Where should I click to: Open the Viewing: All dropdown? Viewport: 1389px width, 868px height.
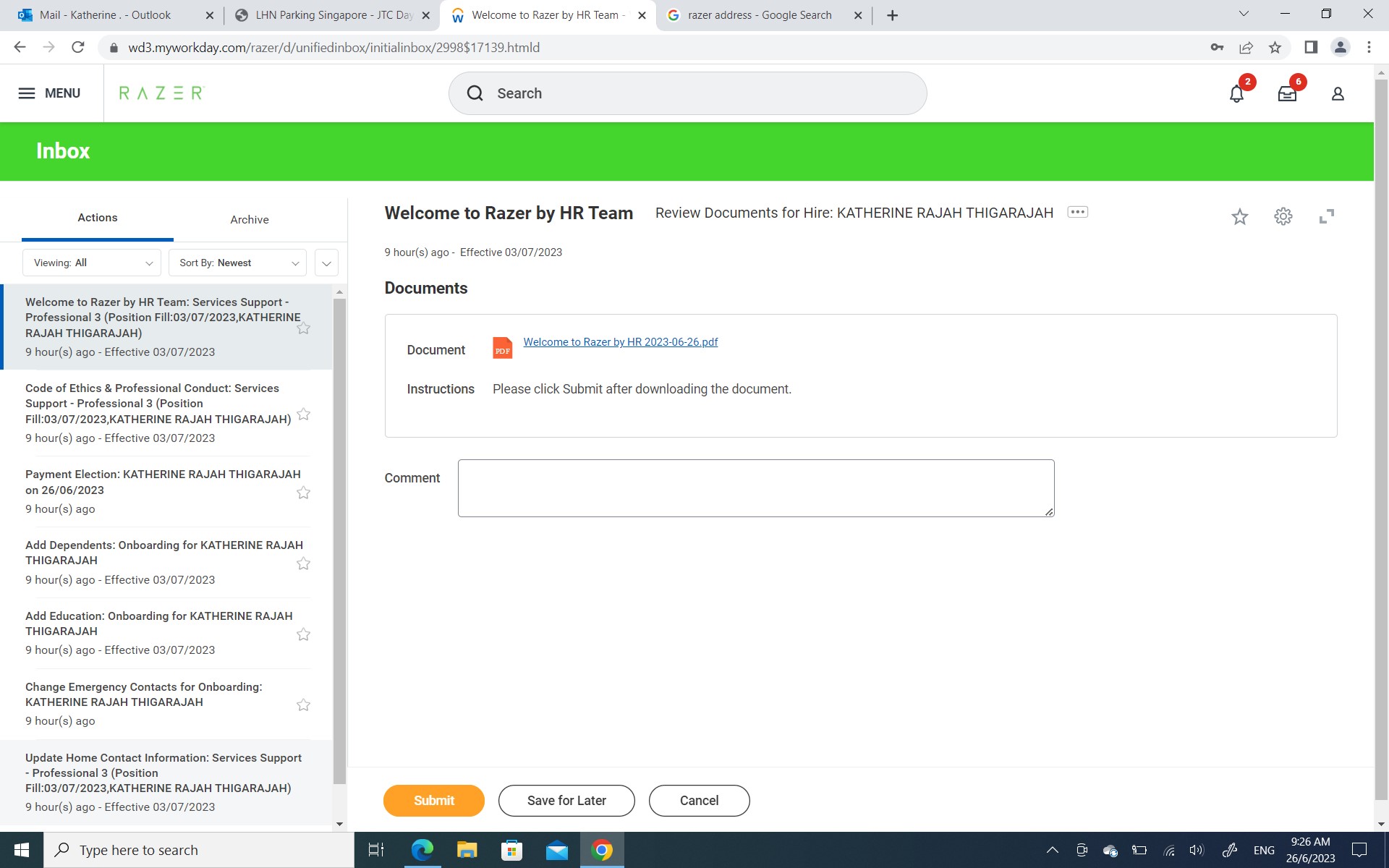[92, 263]
